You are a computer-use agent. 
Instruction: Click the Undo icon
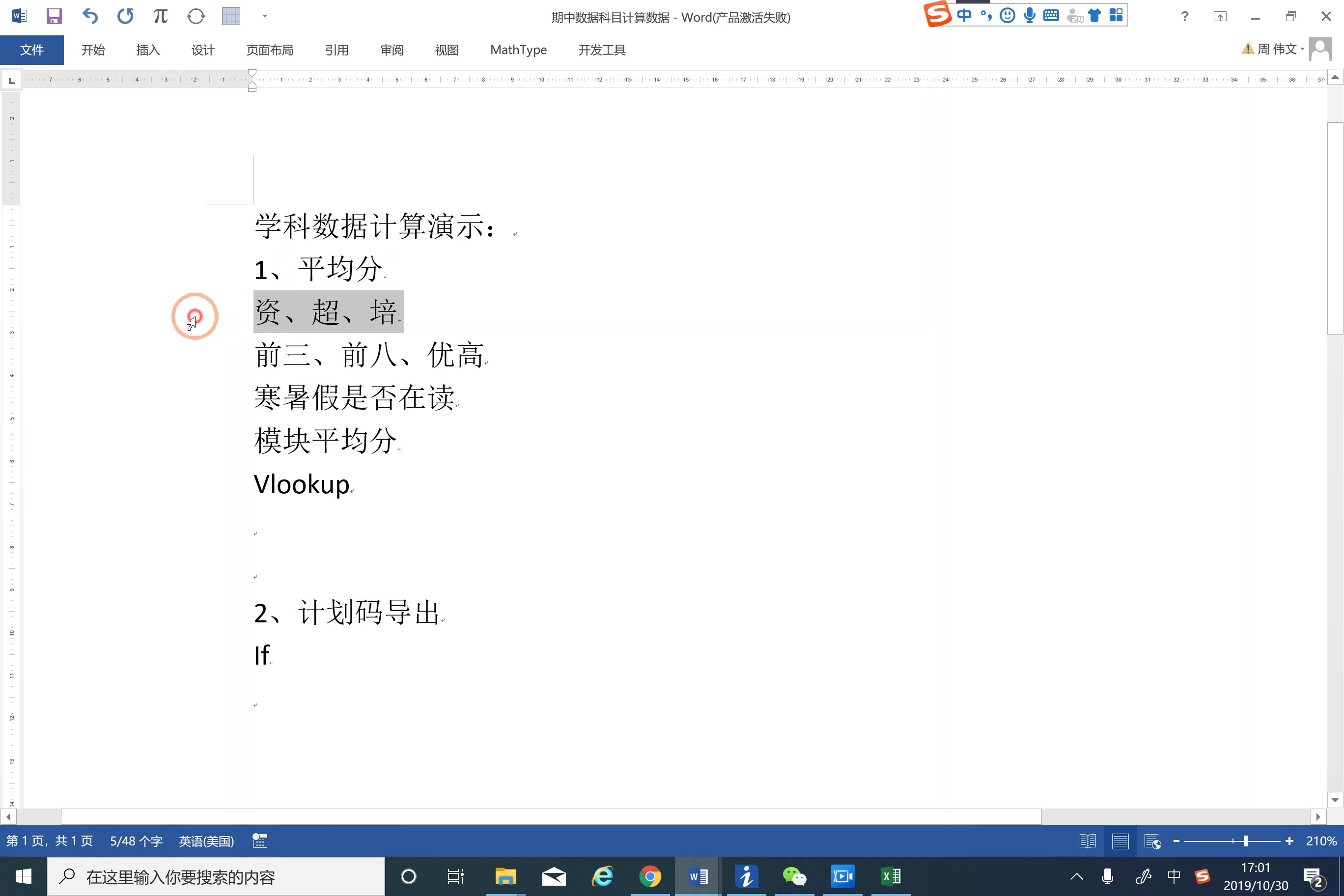tap(90, 16)
